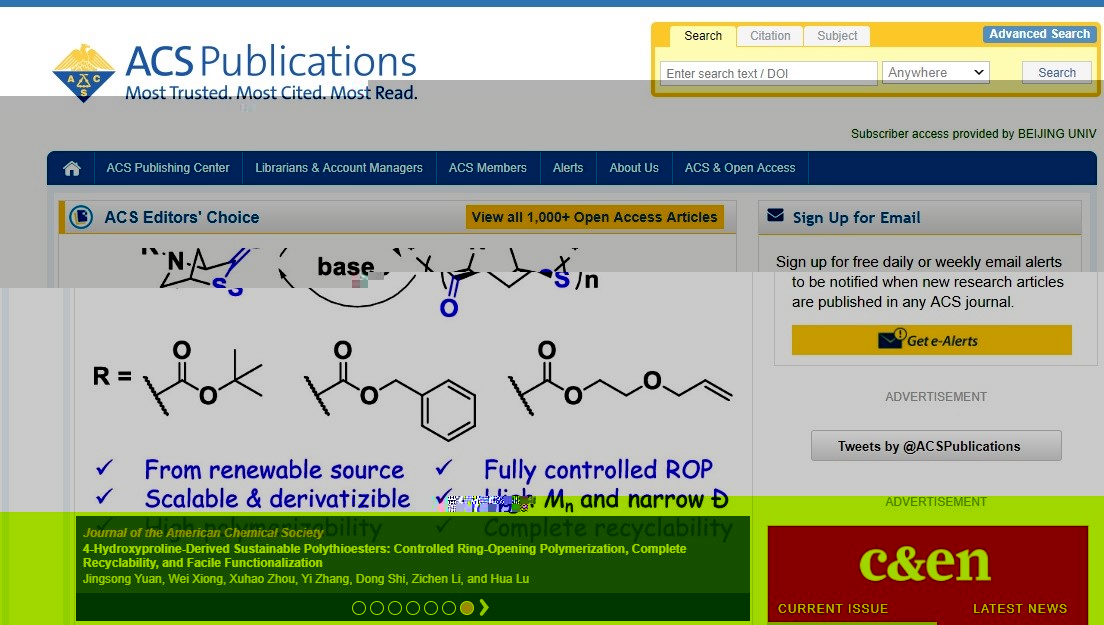1104x625 pixels.
Task: Open the About Us navigation item
Action: point(634,168)
